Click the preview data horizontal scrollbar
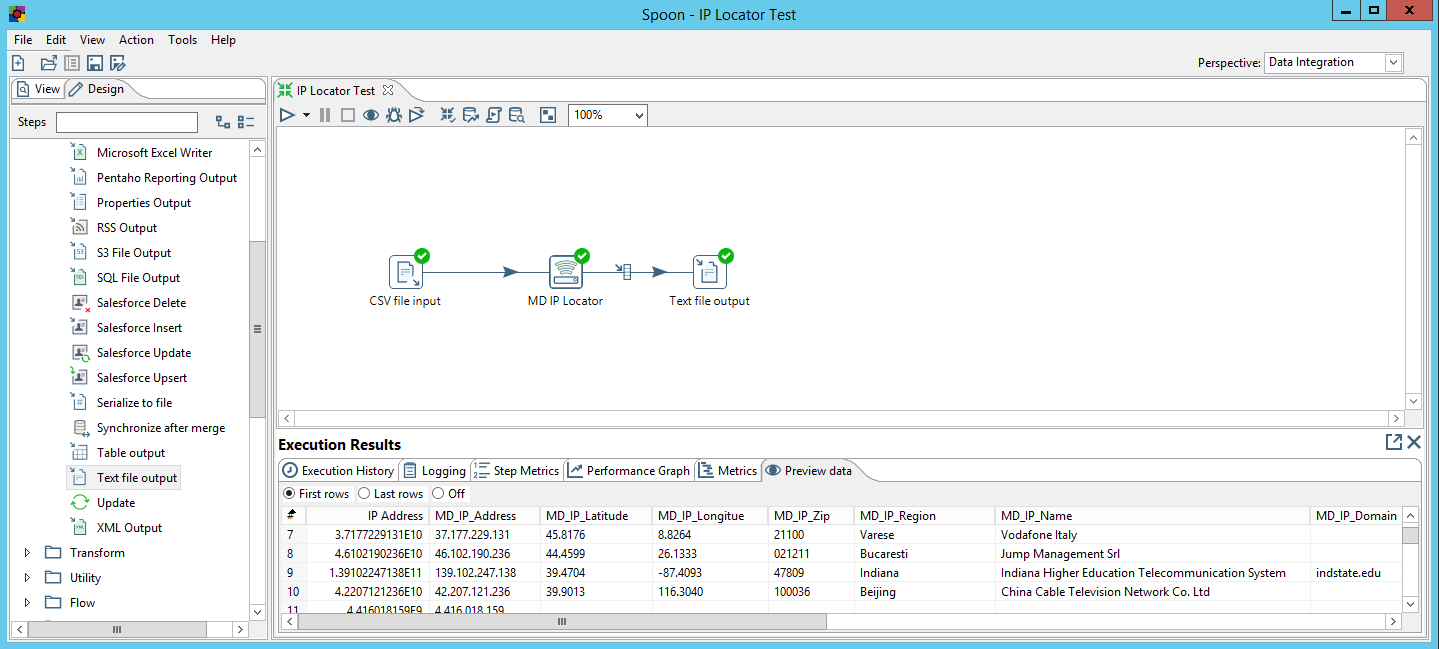The width and height of the screenshot is (1439, 649). point(562,621)
